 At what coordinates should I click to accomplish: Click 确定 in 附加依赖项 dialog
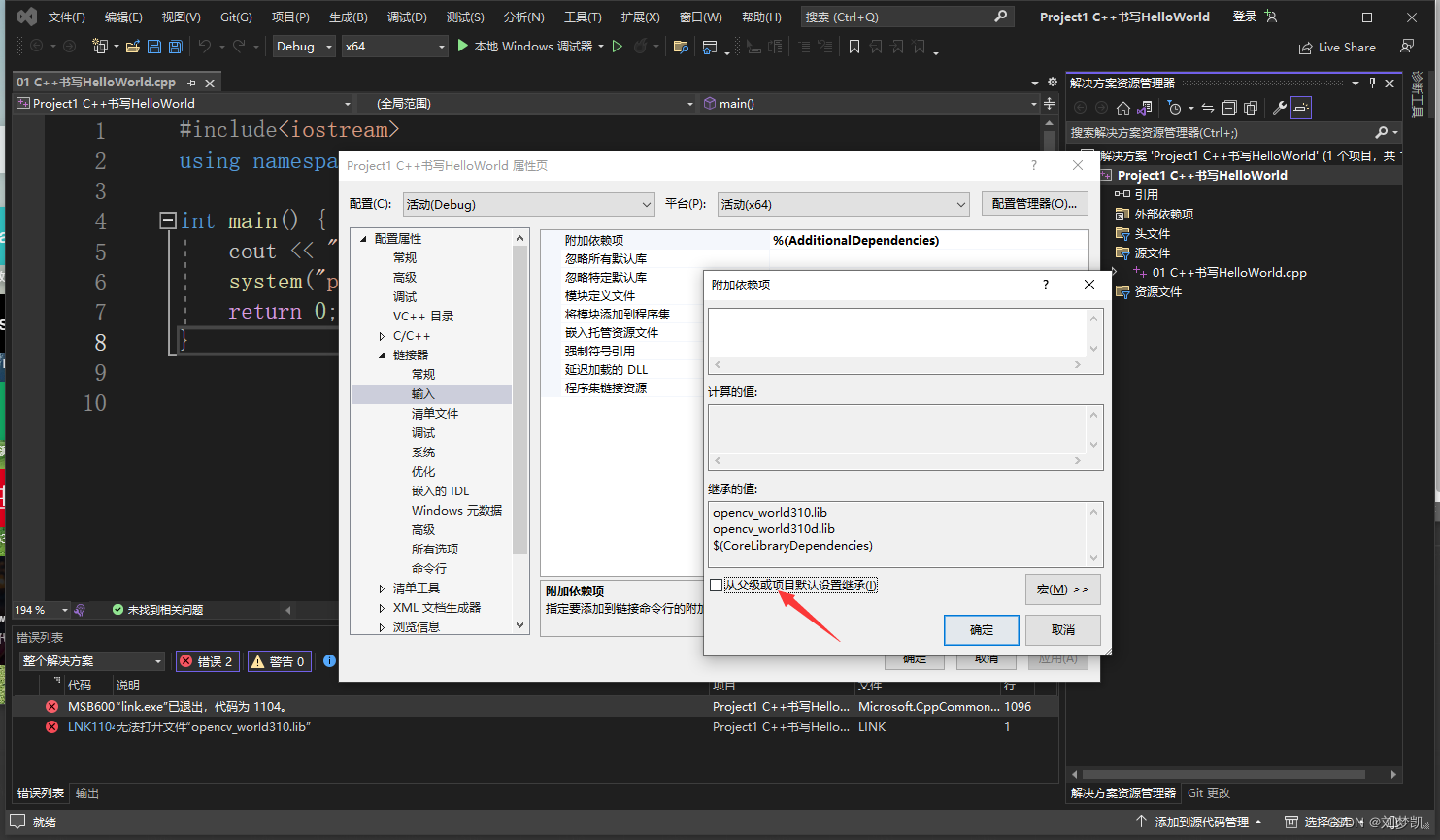[982, 630]
